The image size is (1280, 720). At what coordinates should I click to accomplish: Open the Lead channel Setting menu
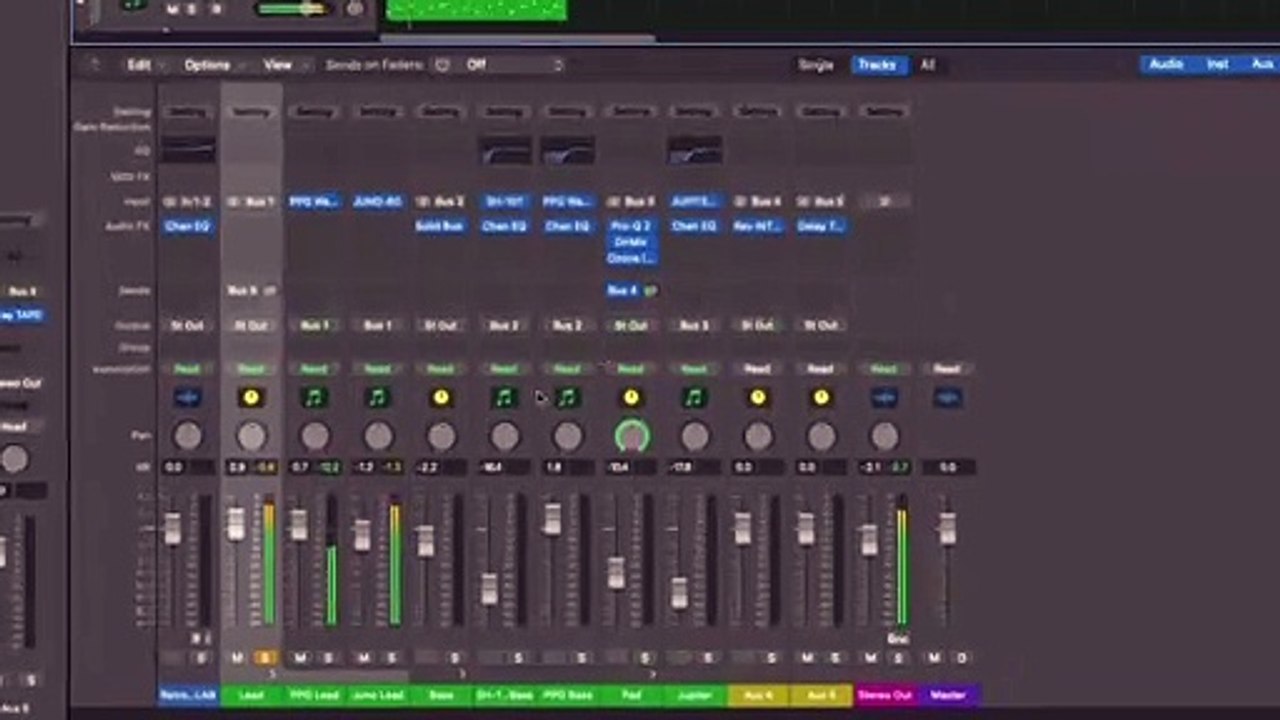[x=251, y=112]
